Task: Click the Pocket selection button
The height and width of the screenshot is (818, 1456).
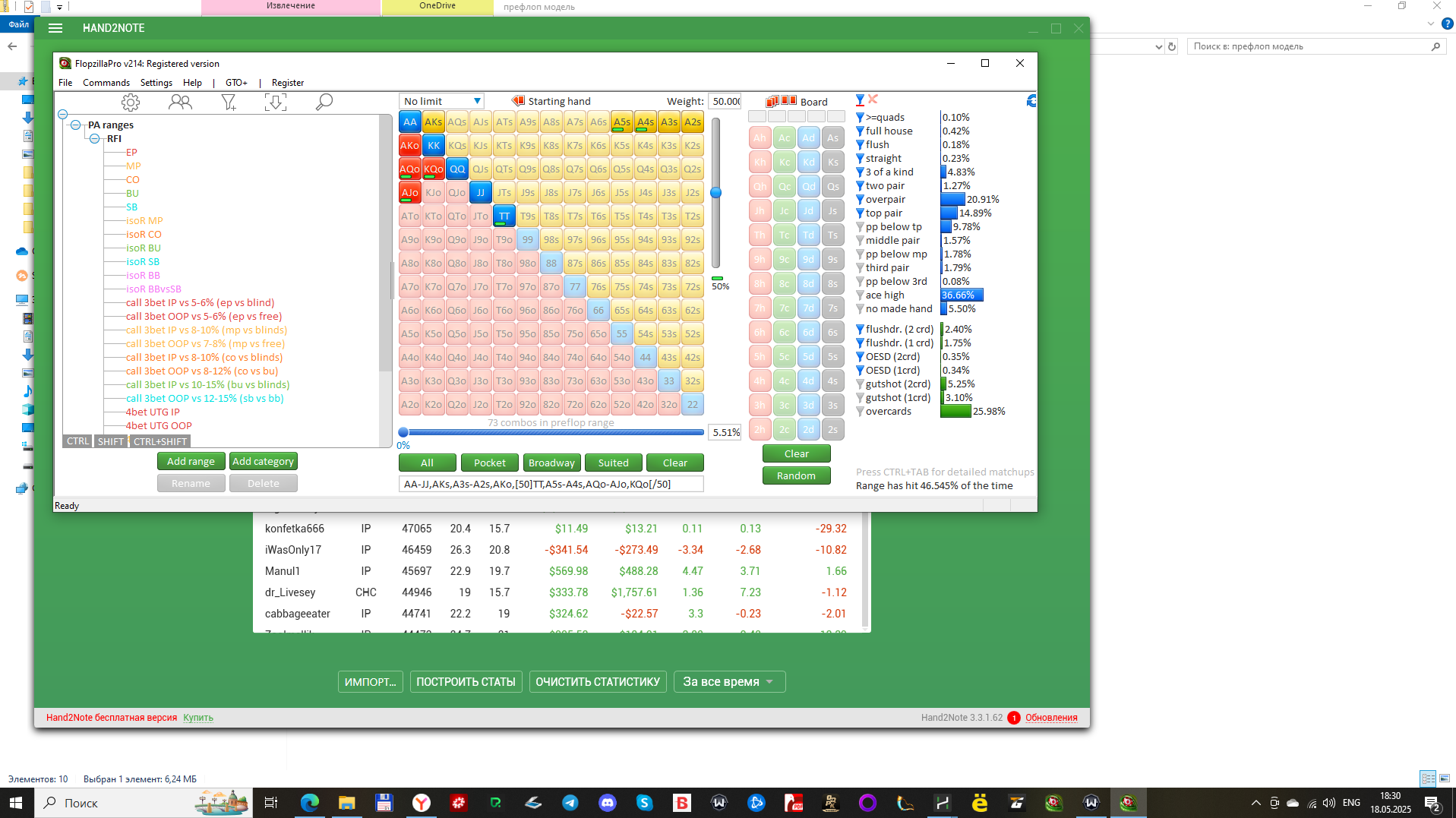Action: [490, 463]
